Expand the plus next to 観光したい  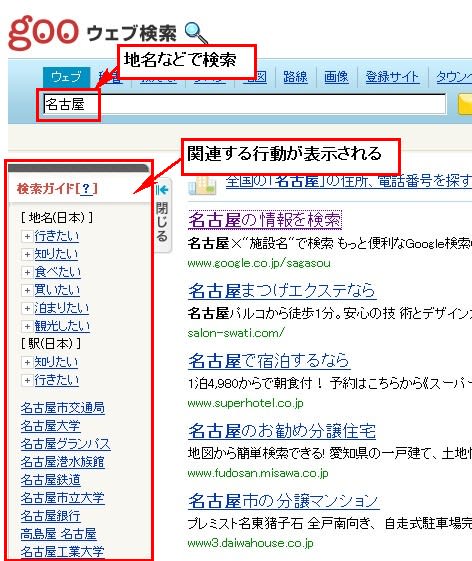click(x=27, y=326)
